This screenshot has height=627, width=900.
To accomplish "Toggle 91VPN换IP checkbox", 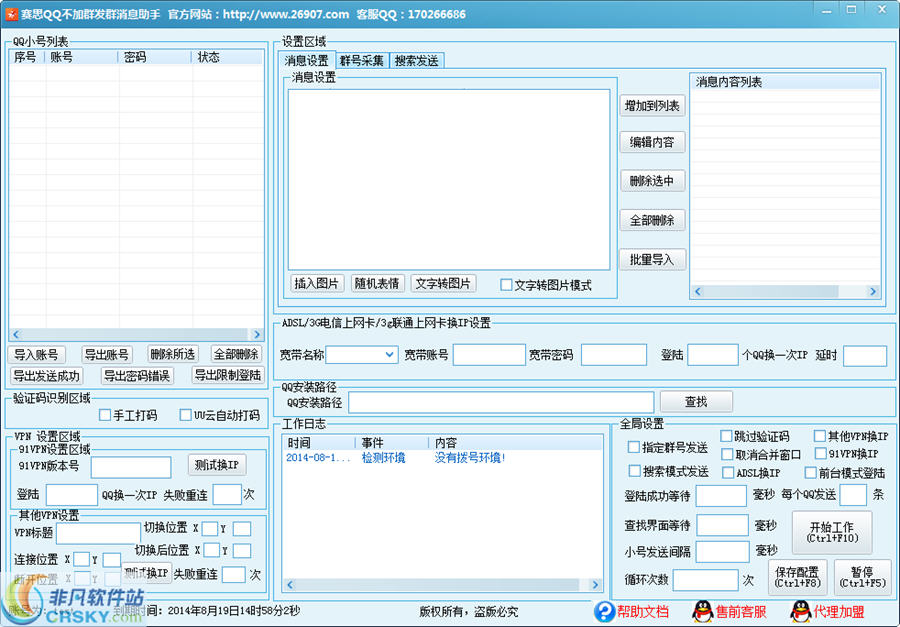I will [820, 454].
